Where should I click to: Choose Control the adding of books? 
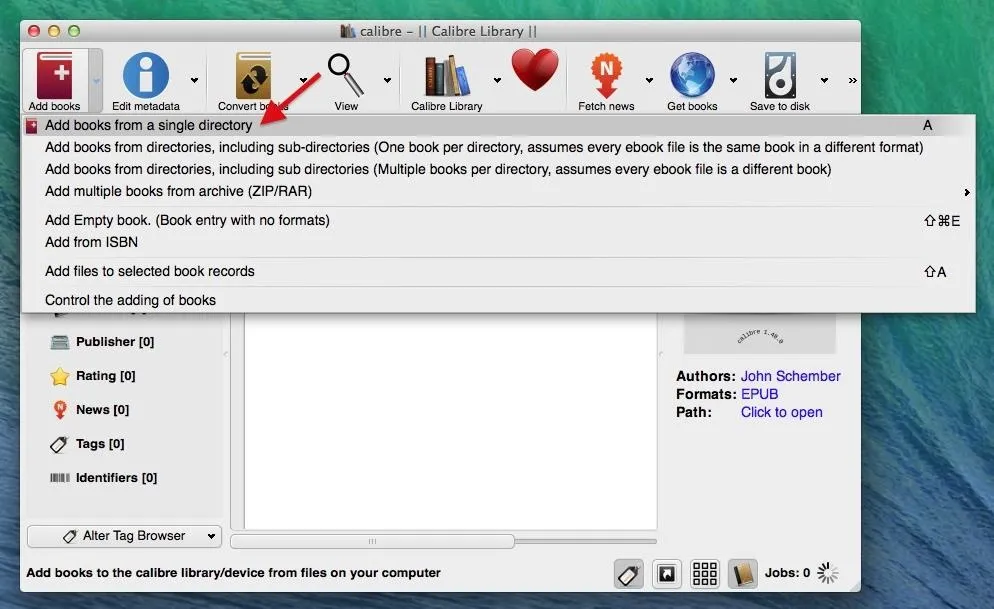point(498,300)
